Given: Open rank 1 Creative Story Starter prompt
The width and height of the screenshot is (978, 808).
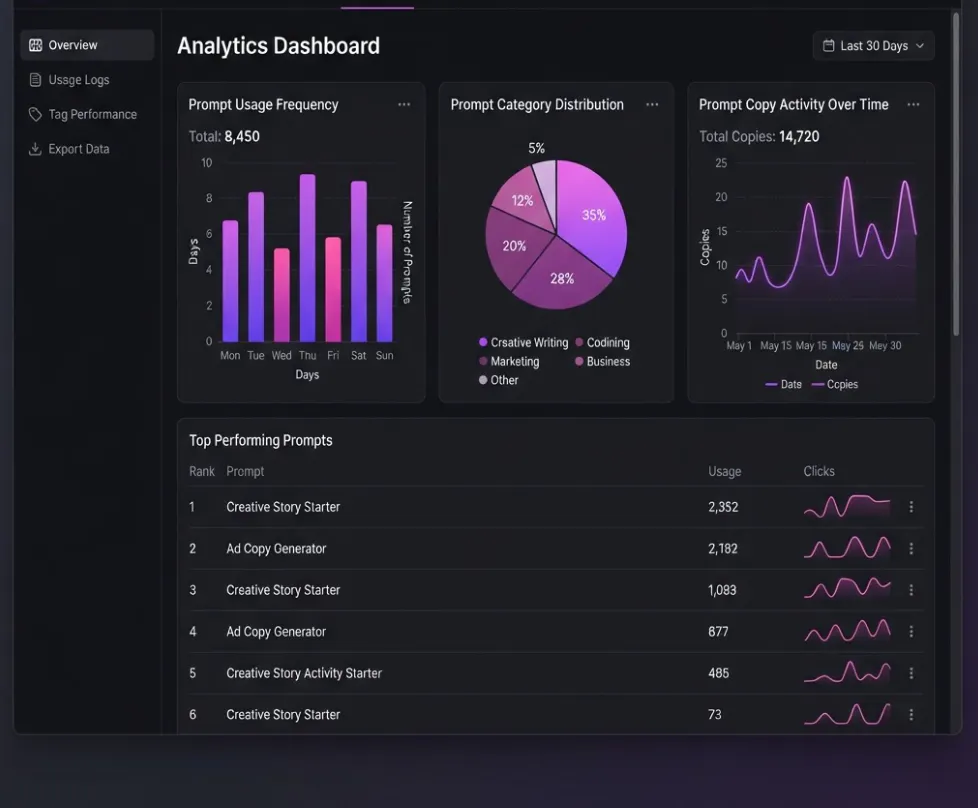Looking at the screenshot, I should [283, 507].
